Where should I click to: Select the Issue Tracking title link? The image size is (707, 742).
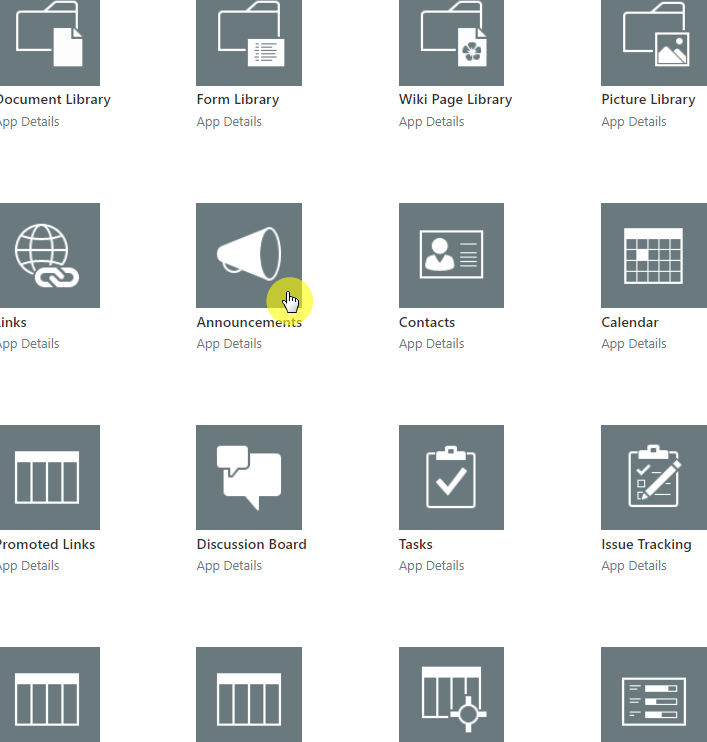coord(646,545)
